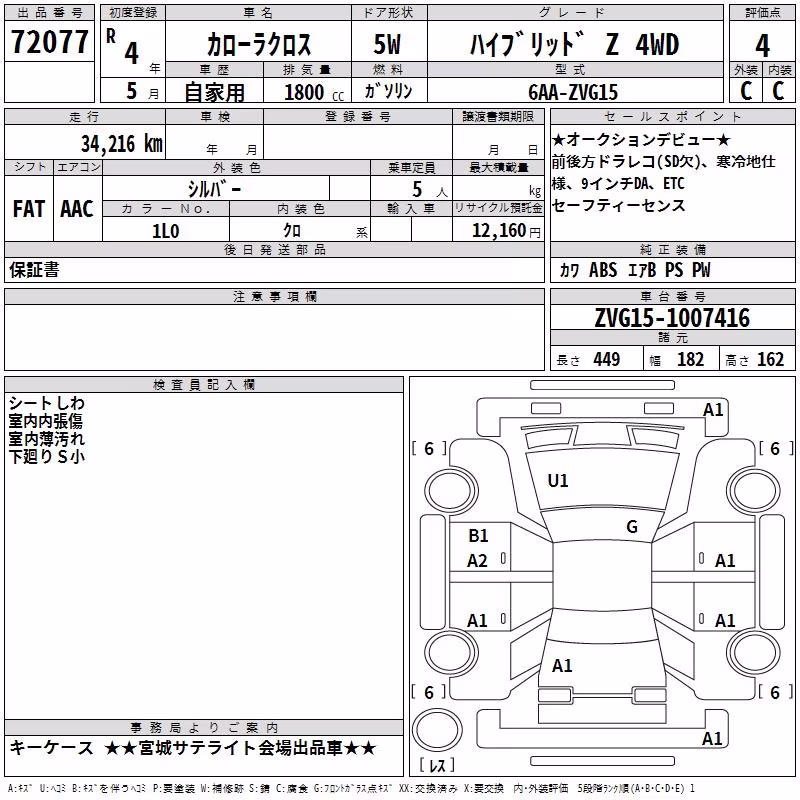Click the shift type FAT
The height and width of the screenshot is (800, 800).
click(29, 209)
